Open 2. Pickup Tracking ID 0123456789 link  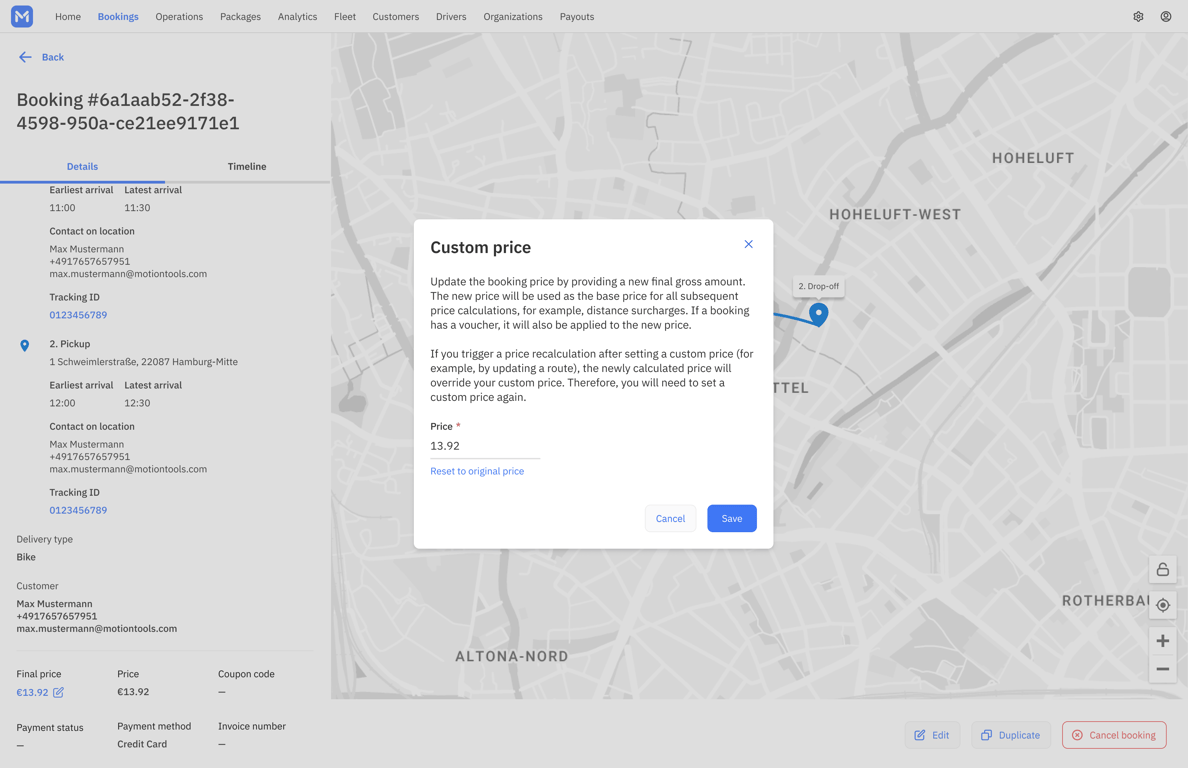click(x=78, y=510)
